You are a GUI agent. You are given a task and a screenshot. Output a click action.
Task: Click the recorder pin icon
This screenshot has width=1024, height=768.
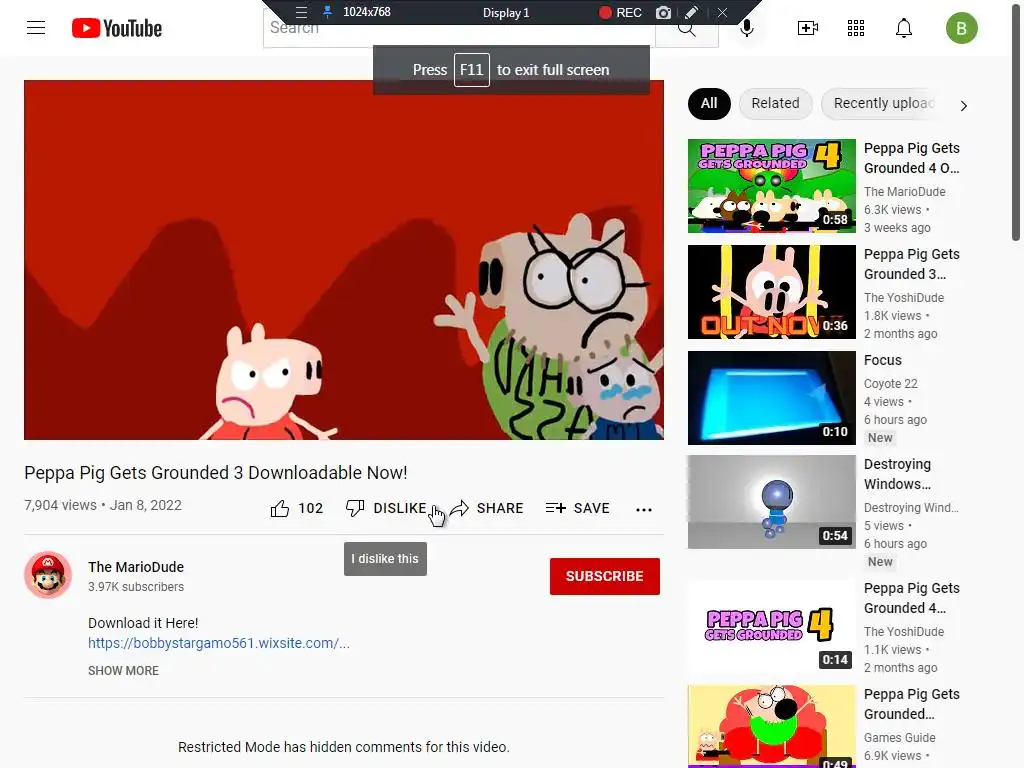[x=327, y=12]
